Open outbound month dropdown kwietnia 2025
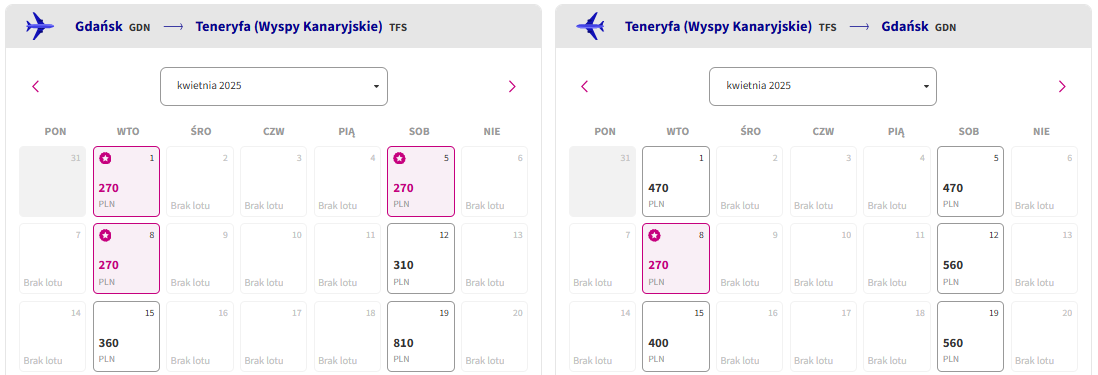Image resolution: width=1098 pixels, height=375 pixels. (274, 87)
